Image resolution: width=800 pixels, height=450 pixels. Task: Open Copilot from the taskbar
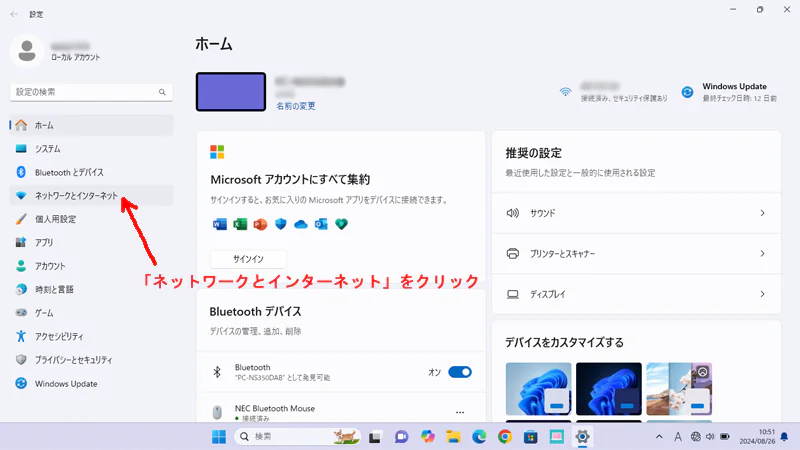point(428,437)
